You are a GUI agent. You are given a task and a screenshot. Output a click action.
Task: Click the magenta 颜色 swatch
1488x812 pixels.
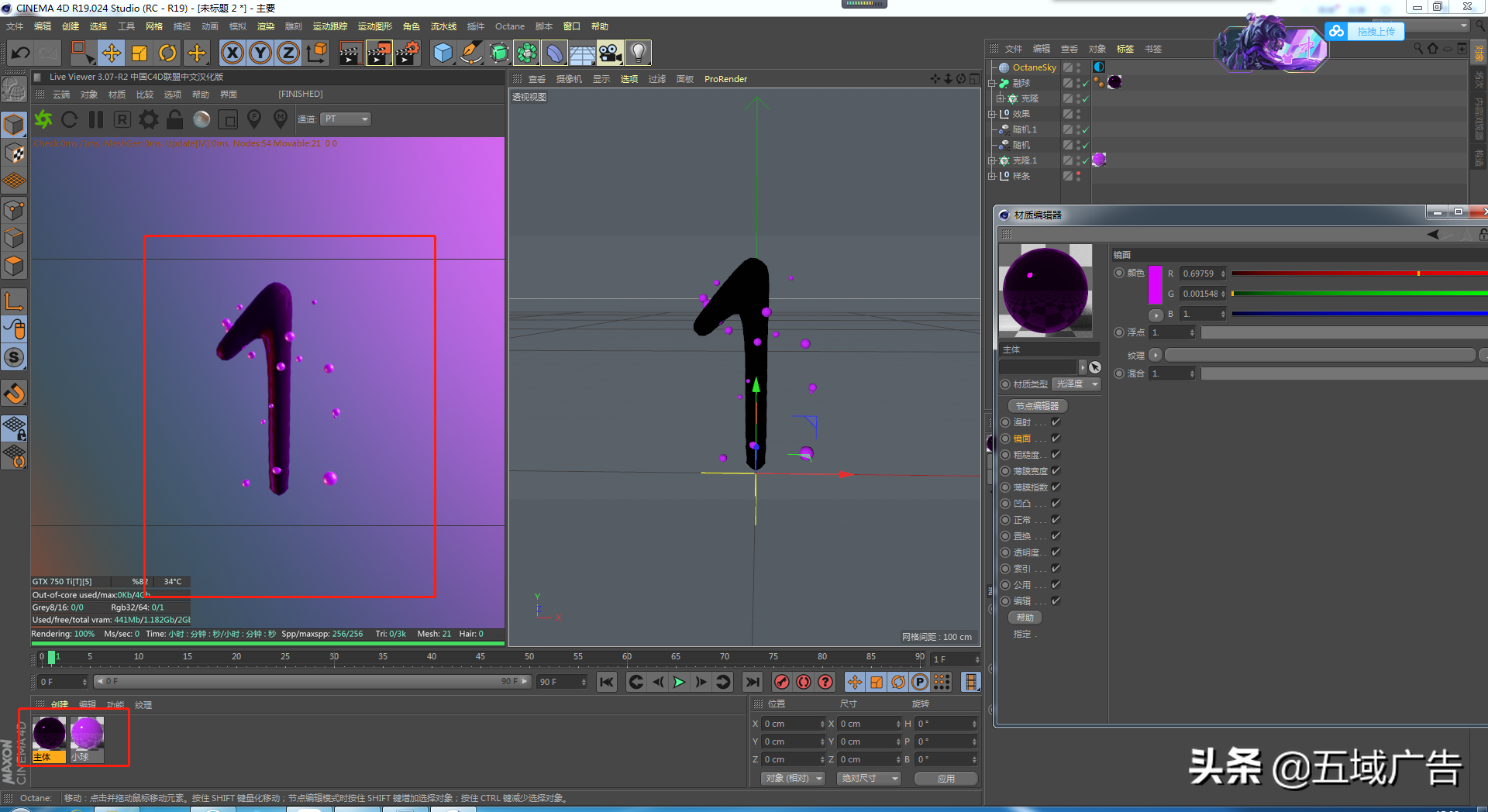coord(1155,284)
